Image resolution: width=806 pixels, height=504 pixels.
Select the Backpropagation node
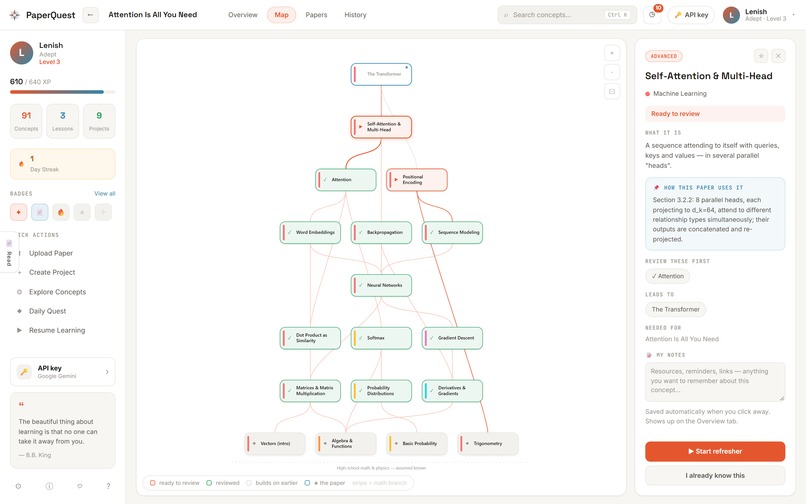pos(381,232)
